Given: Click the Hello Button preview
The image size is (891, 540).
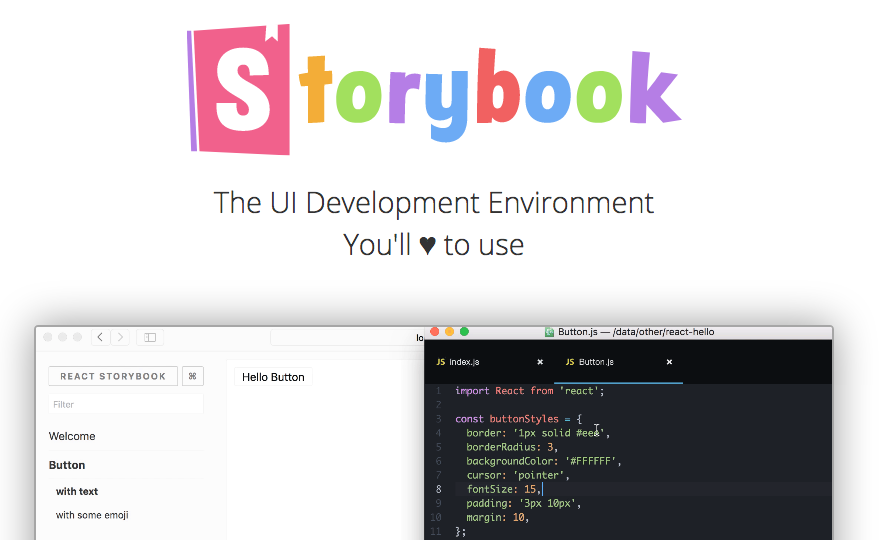Looking at the screenshot, I should pos(273,377).
